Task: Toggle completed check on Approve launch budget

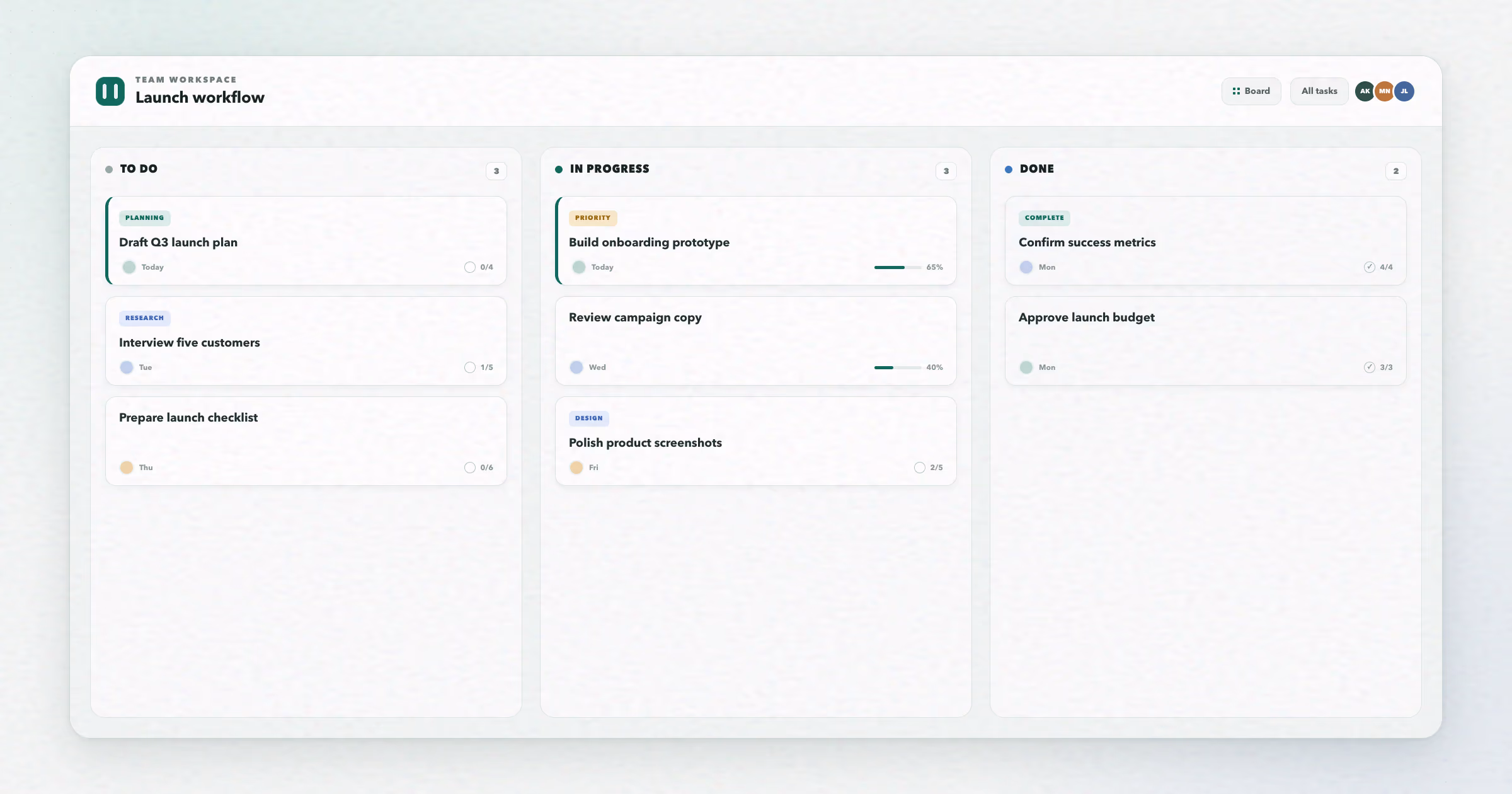Action: (x=1370, y=367)
